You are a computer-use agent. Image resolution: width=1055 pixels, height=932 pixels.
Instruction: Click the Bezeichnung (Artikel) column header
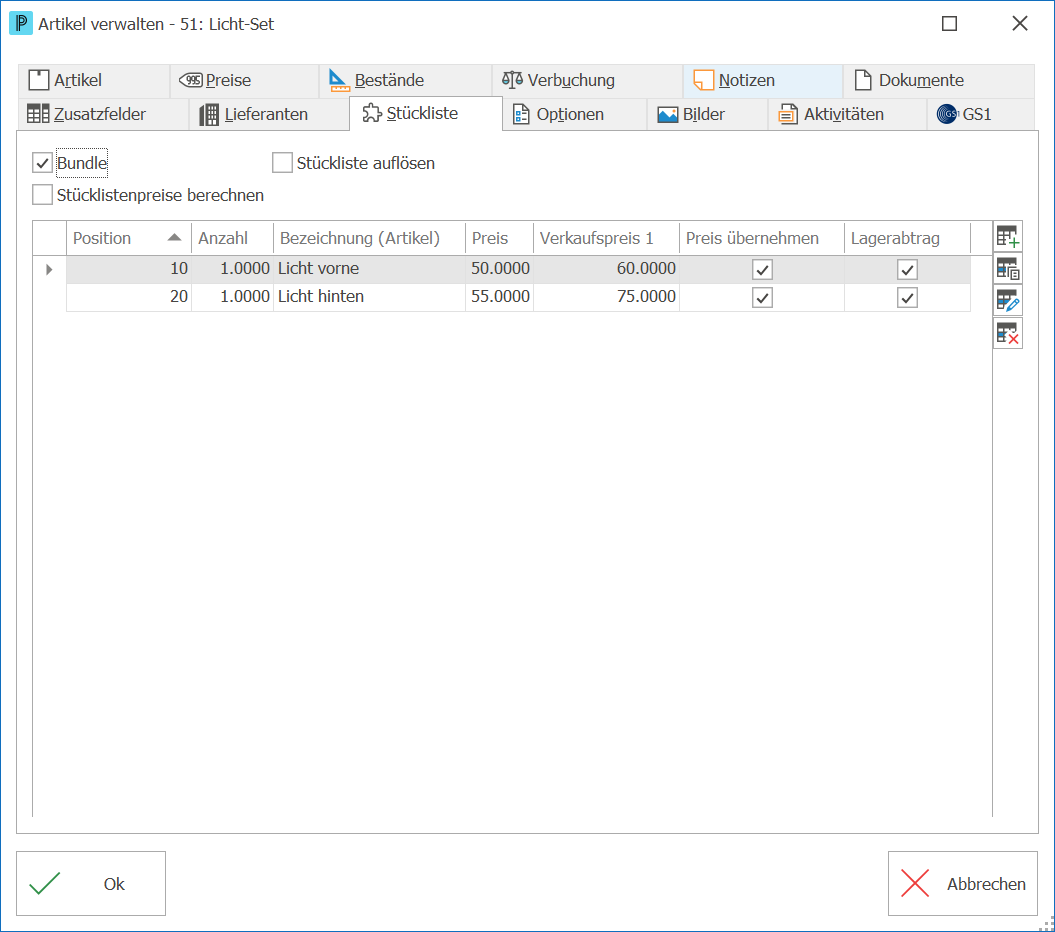pyautogui.click(x=369, y=238)
